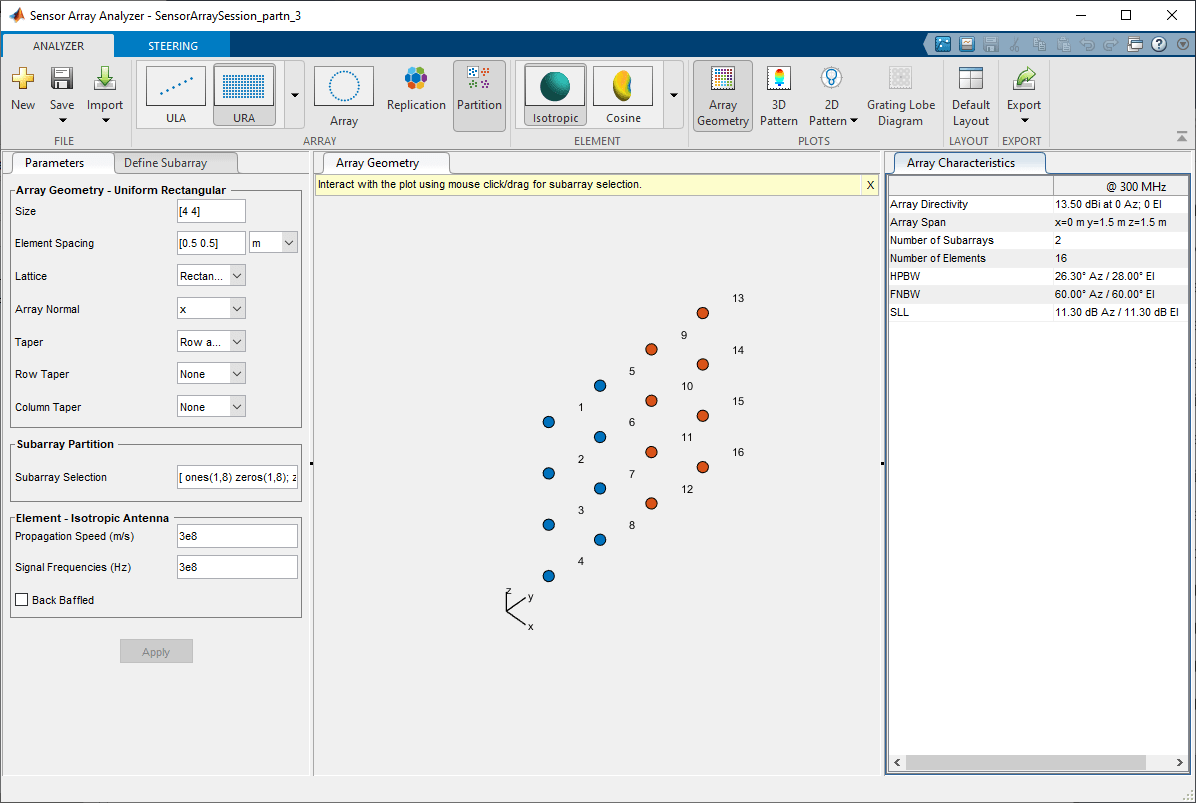Click the plot browser quick-access icon
Image resolution: width=1196 pixels, height=803 pixels.
(x=943, y=44)
